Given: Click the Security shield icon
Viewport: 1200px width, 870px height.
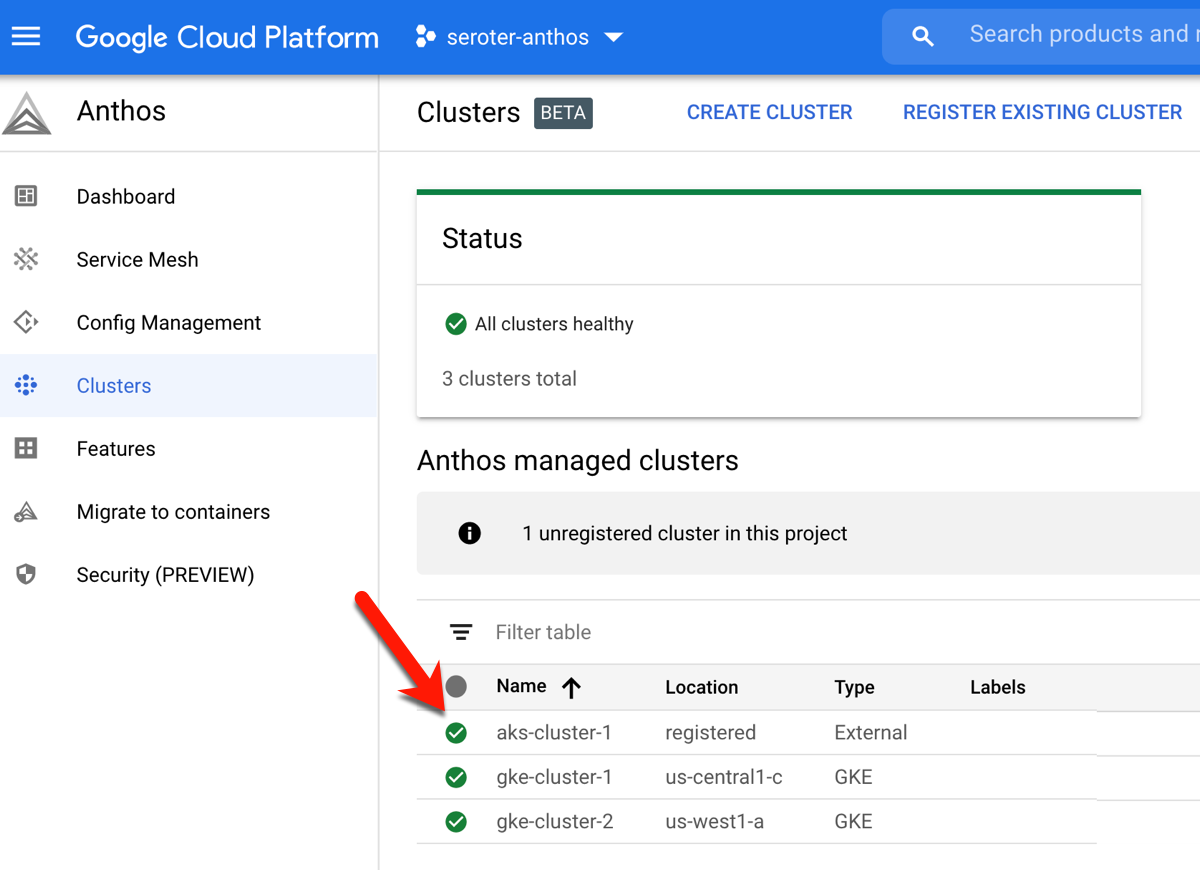Looking at the screenshot, I should point(26,575).
